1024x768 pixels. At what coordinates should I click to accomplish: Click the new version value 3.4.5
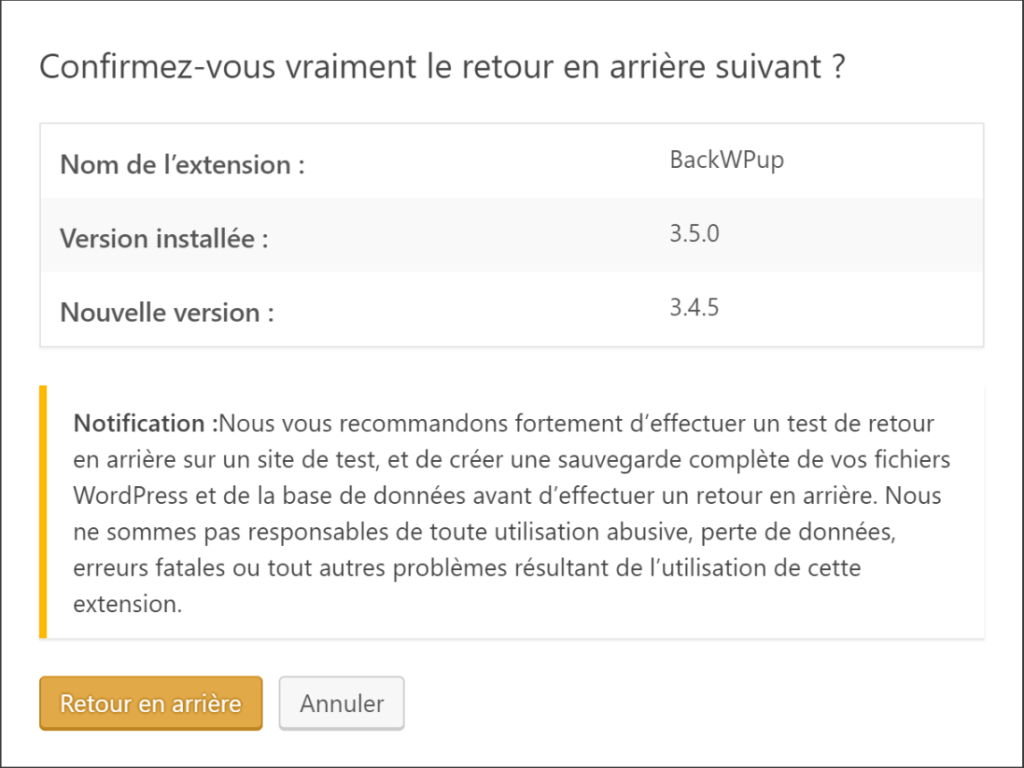point(694,307)
